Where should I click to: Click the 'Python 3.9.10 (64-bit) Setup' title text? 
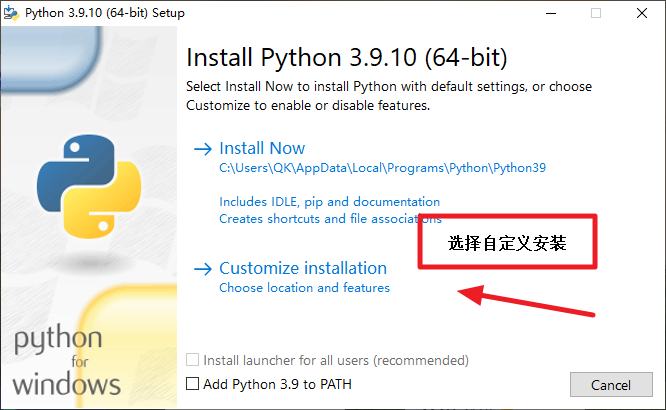[105, 13]
